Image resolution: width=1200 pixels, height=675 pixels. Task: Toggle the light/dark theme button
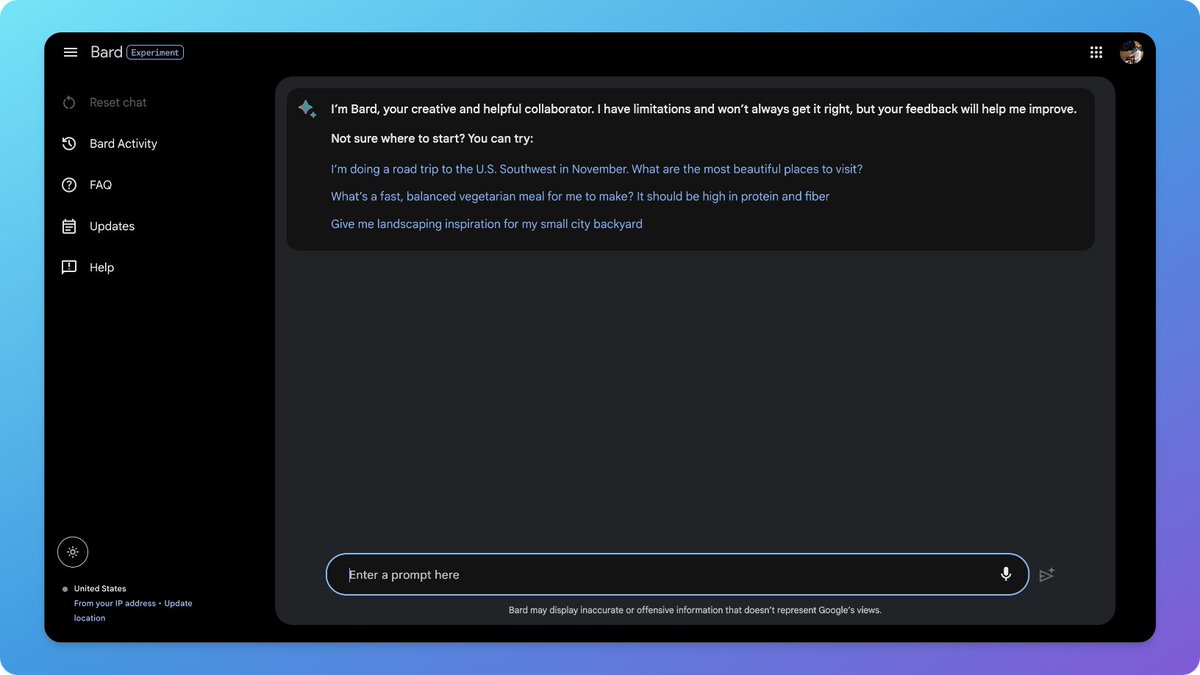(x=73, y=552)
